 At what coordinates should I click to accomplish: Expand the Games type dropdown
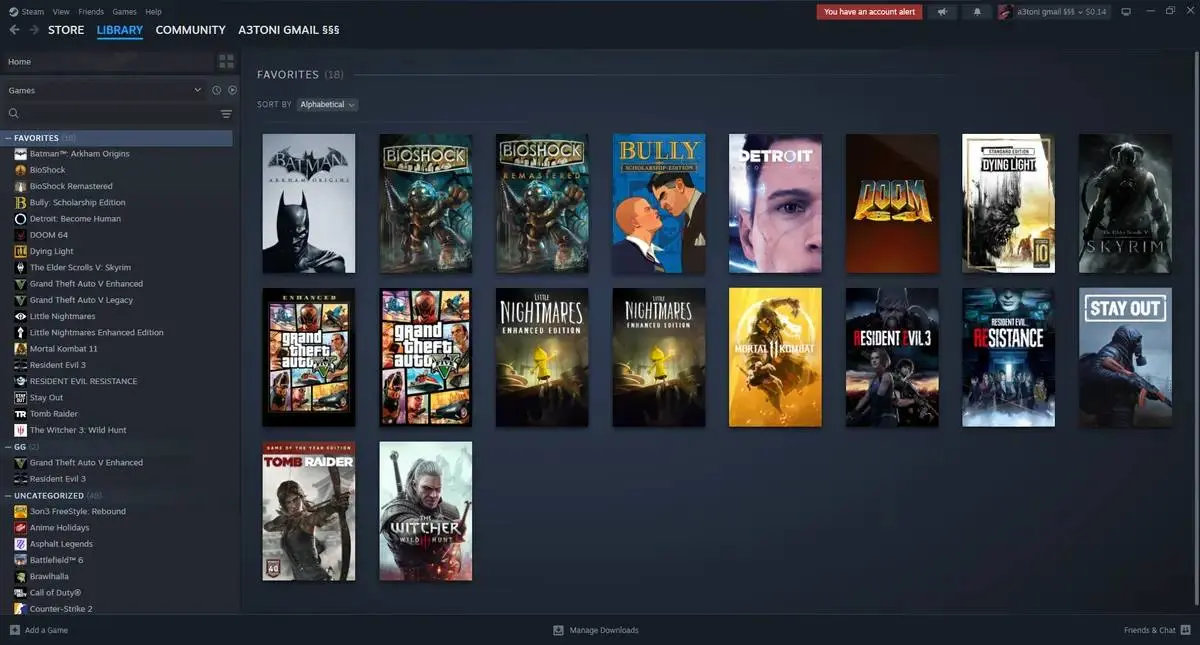click(104, 90)
